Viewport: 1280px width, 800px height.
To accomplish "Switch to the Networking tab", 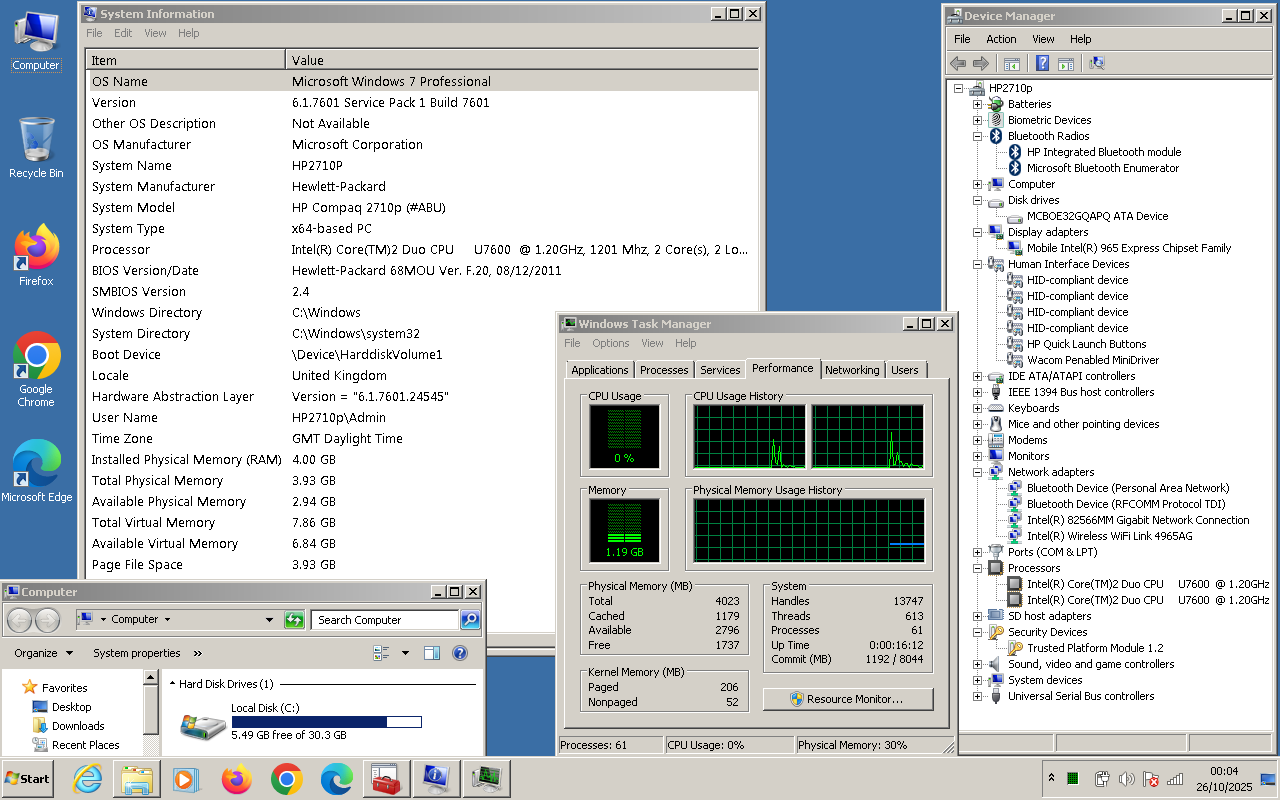I will point(852,370).
